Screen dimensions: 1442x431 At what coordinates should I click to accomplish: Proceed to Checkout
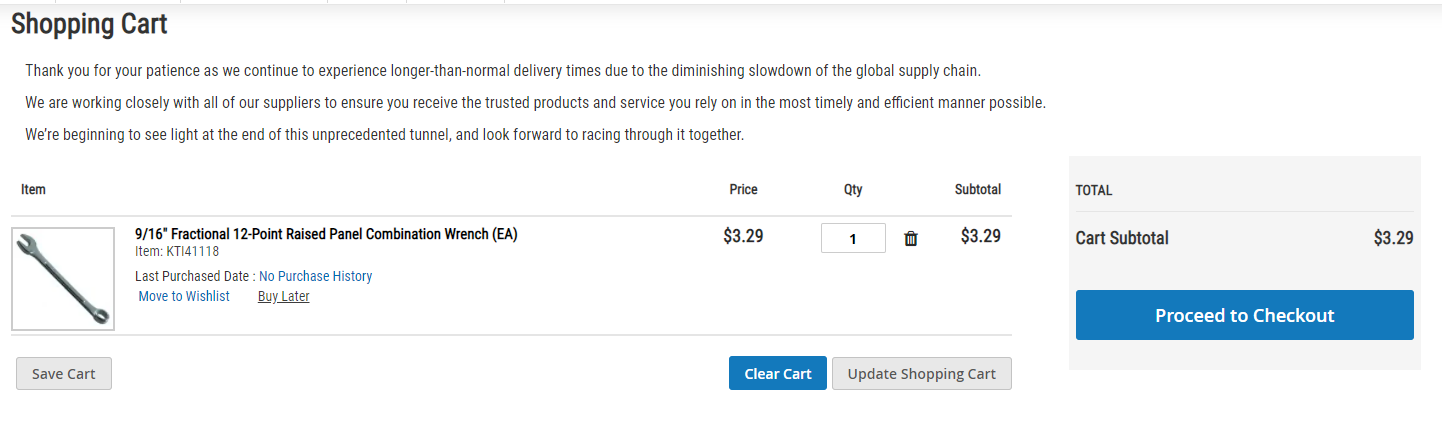click(x=1244, y=315)
